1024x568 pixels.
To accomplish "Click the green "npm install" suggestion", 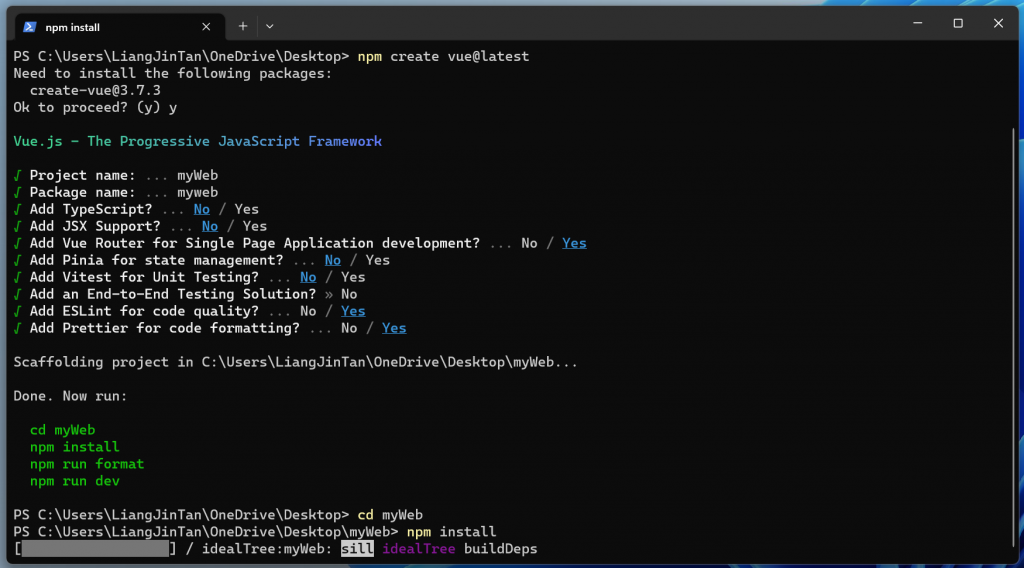I will (x=75, y=447).
